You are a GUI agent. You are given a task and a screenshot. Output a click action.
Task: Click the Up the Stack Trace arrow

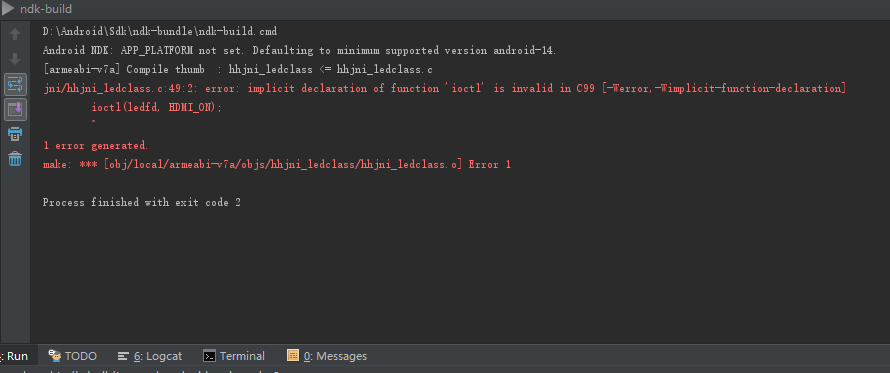coord(15,35)
